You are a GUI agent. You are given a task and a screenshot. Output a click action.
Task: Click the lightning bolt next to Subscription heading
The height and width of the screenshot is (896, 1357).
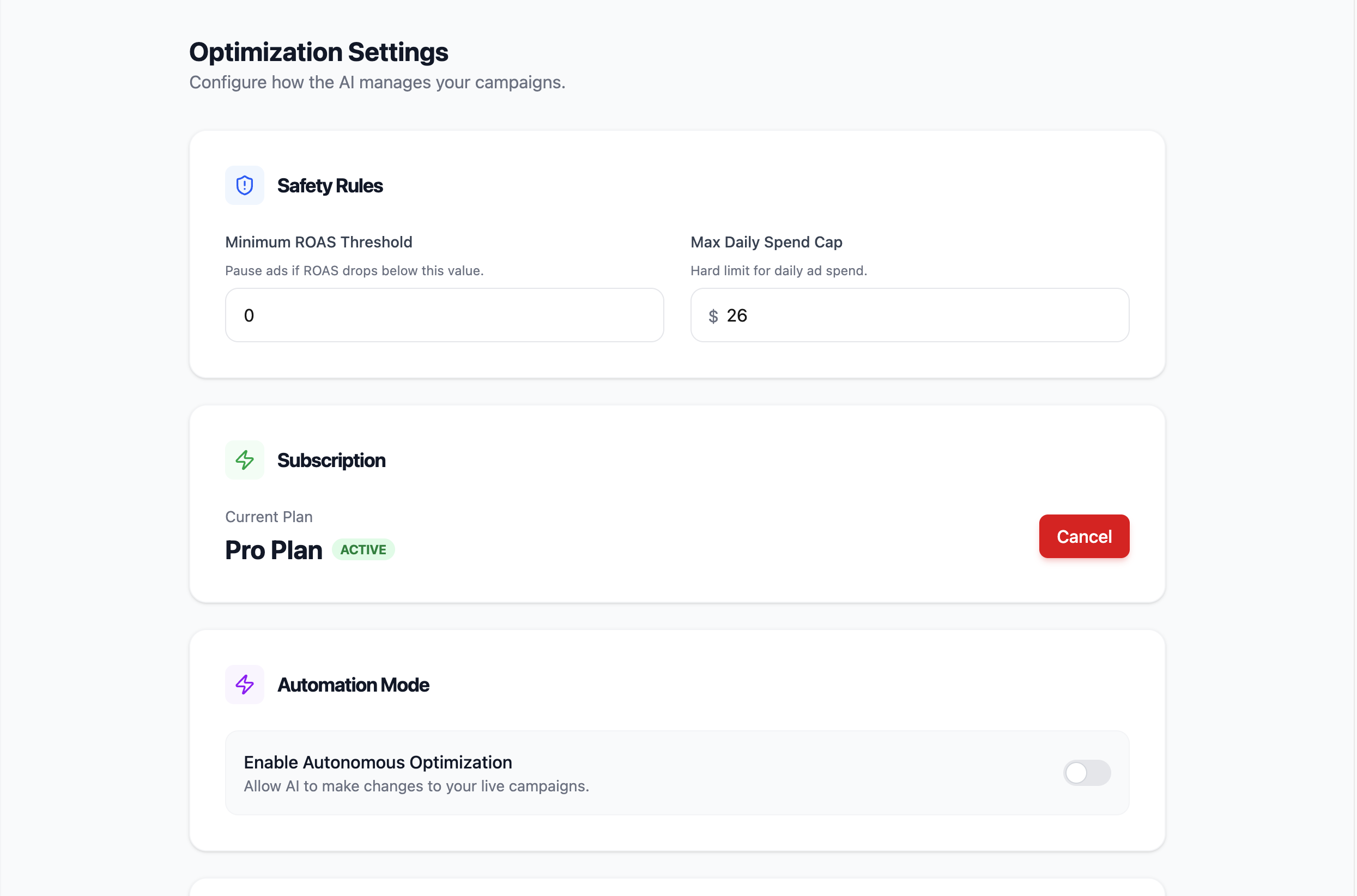click(x=245, y=460)
